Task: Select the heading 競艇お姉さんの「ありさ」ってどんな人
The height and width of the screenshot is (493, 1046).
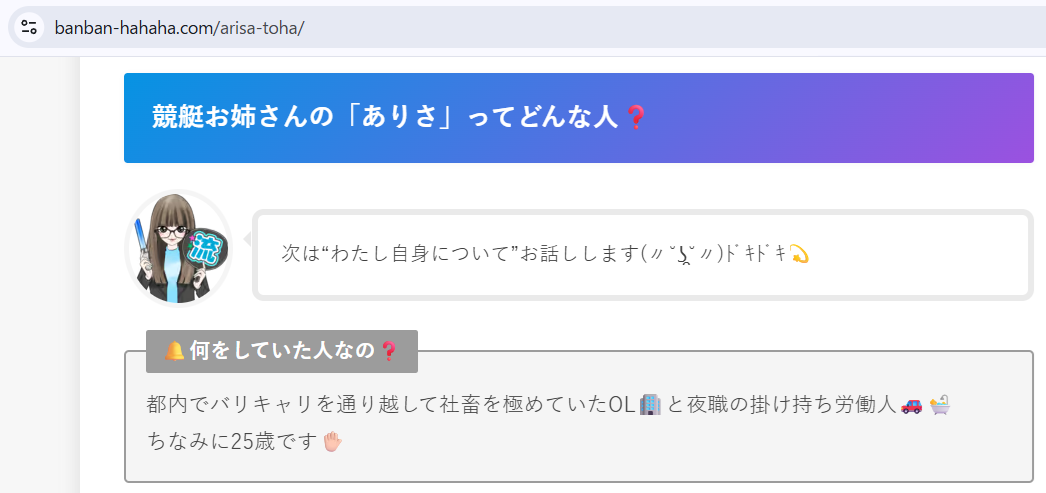Action: (x=385, y=118)
